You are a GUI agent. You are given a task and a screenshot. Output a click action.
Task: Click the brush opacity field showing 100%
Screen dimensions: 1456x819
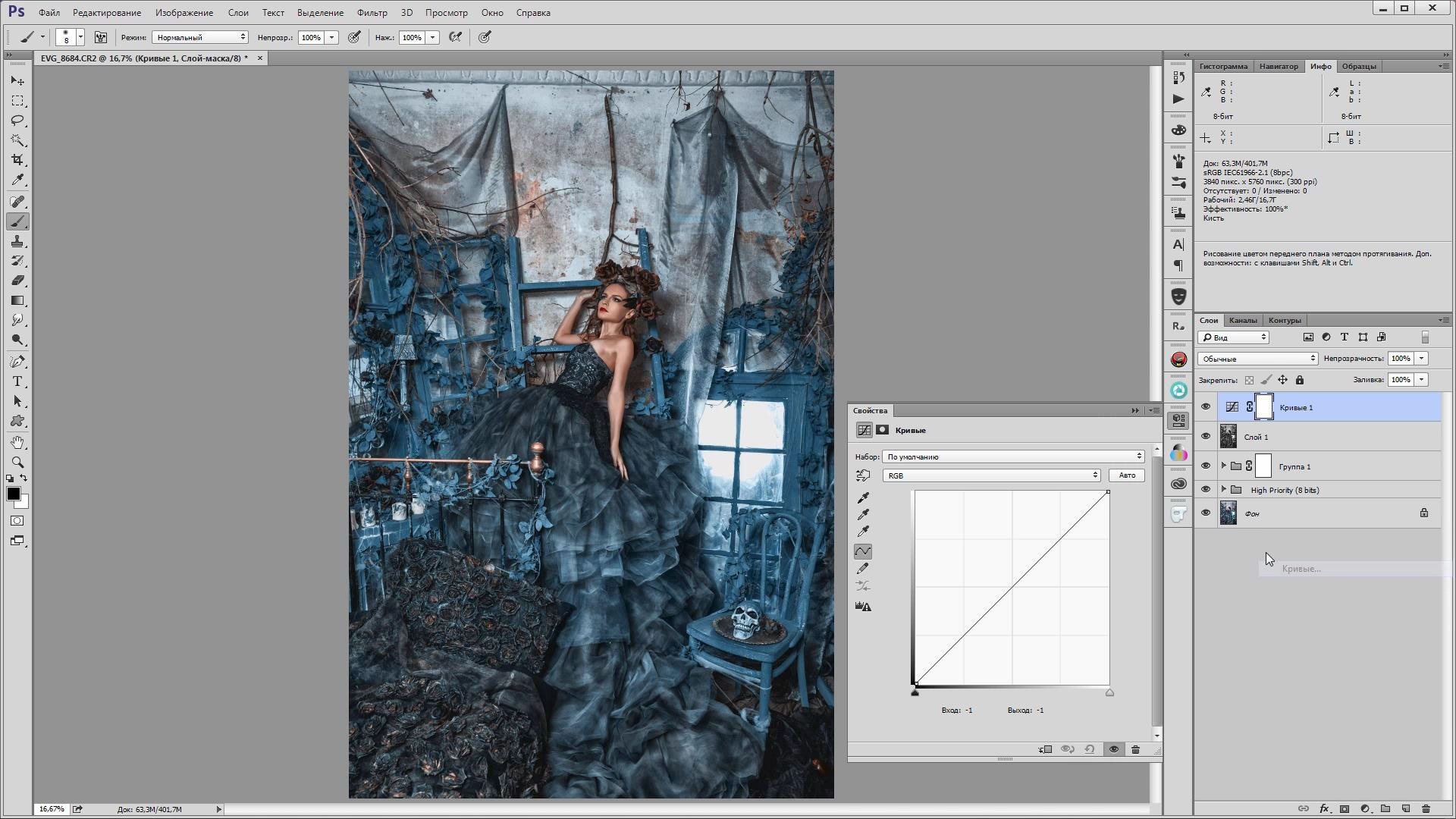tap(311, 37)
